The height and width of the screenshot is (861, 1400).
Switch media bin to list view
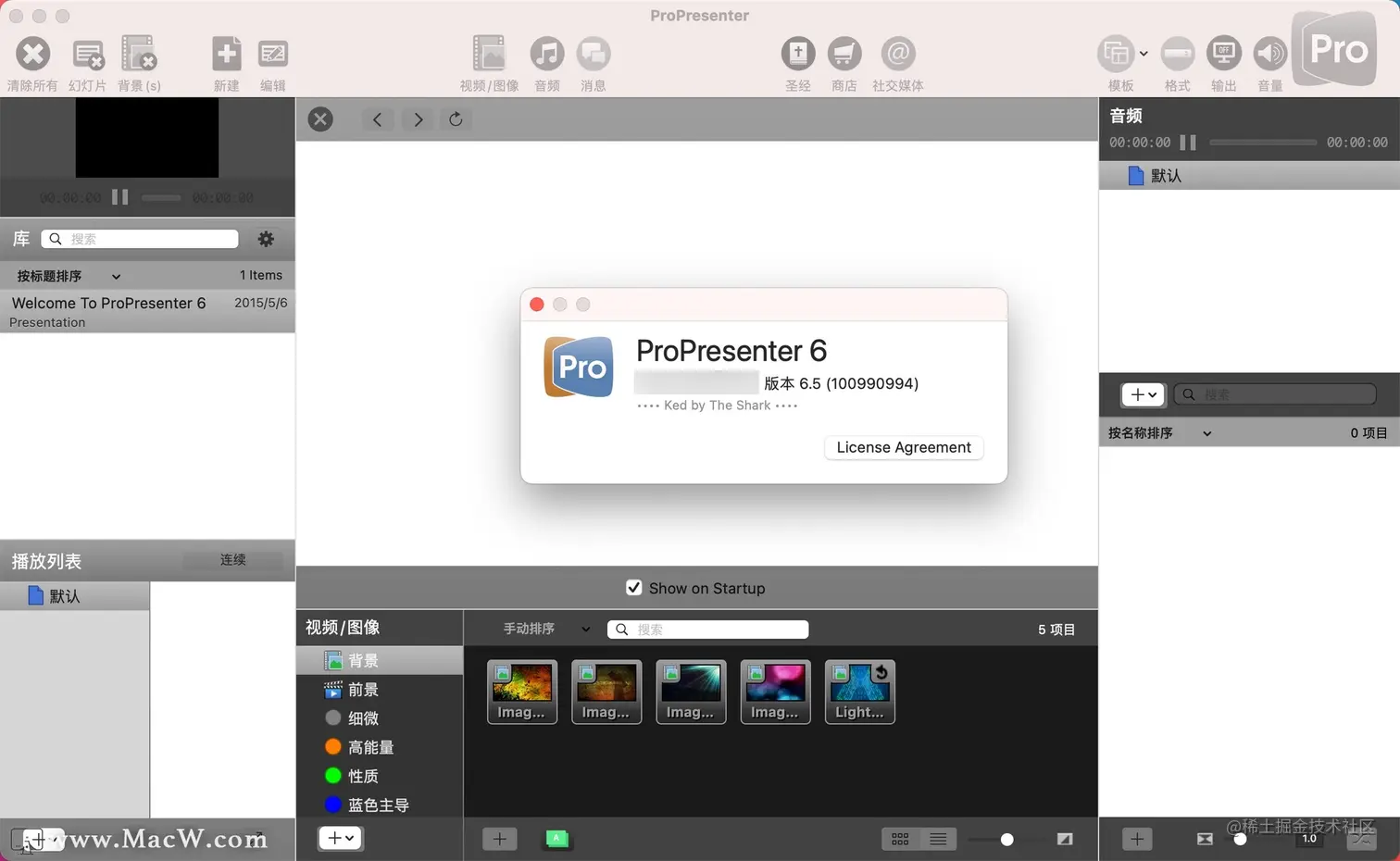coord(938,839)
